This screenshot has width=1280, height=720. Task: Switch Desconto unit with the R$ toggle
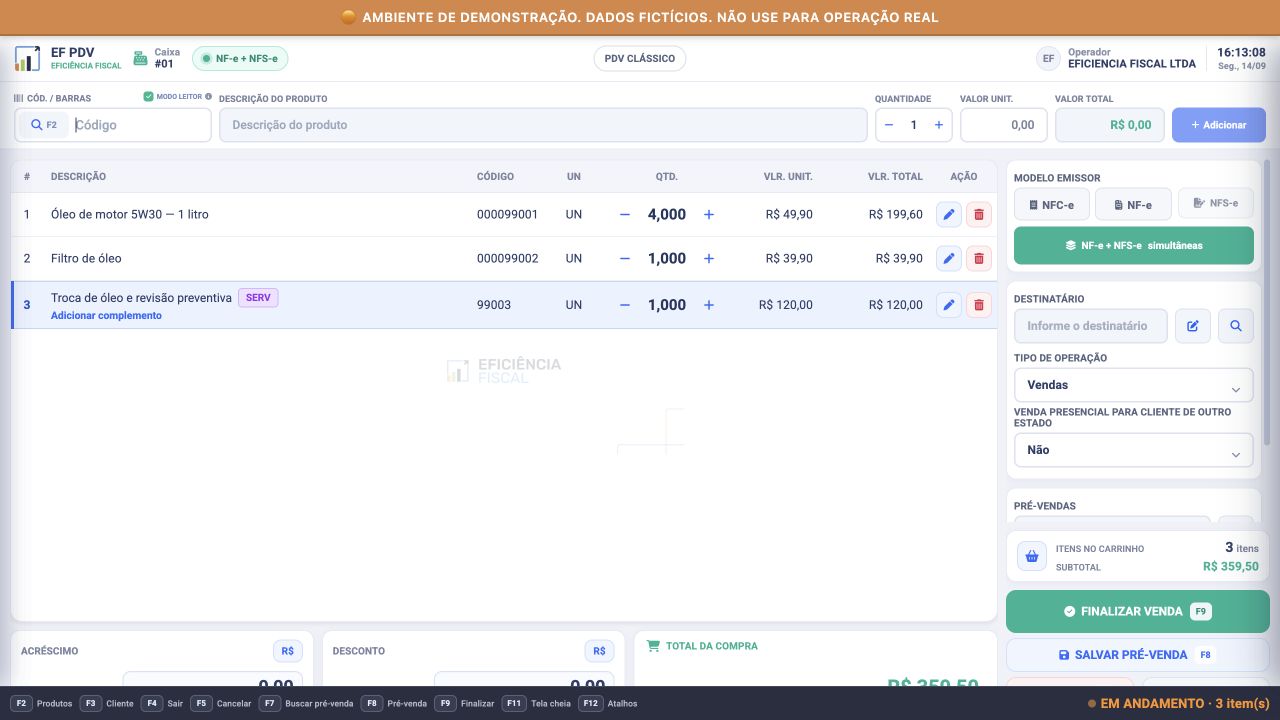(x=600, y=651)
